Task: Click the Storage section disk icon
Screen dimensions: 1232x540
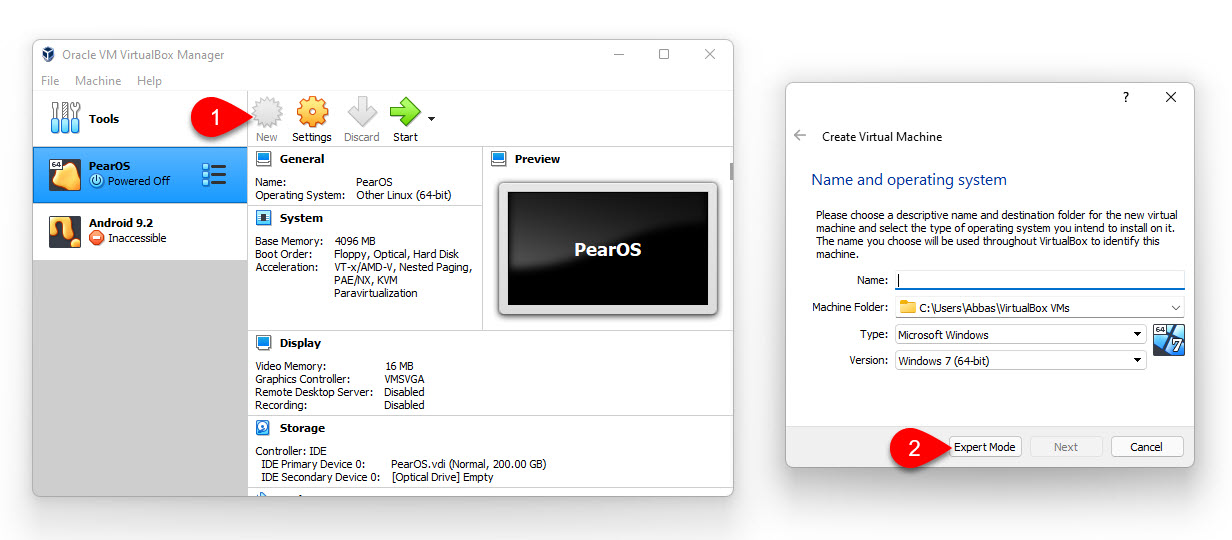Action: [x=264, y=428]
